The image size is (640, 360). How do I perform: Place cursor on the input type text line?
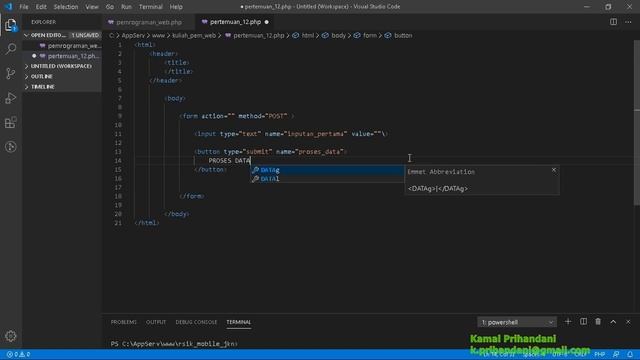pyautogui.click(x=291, y=134)
